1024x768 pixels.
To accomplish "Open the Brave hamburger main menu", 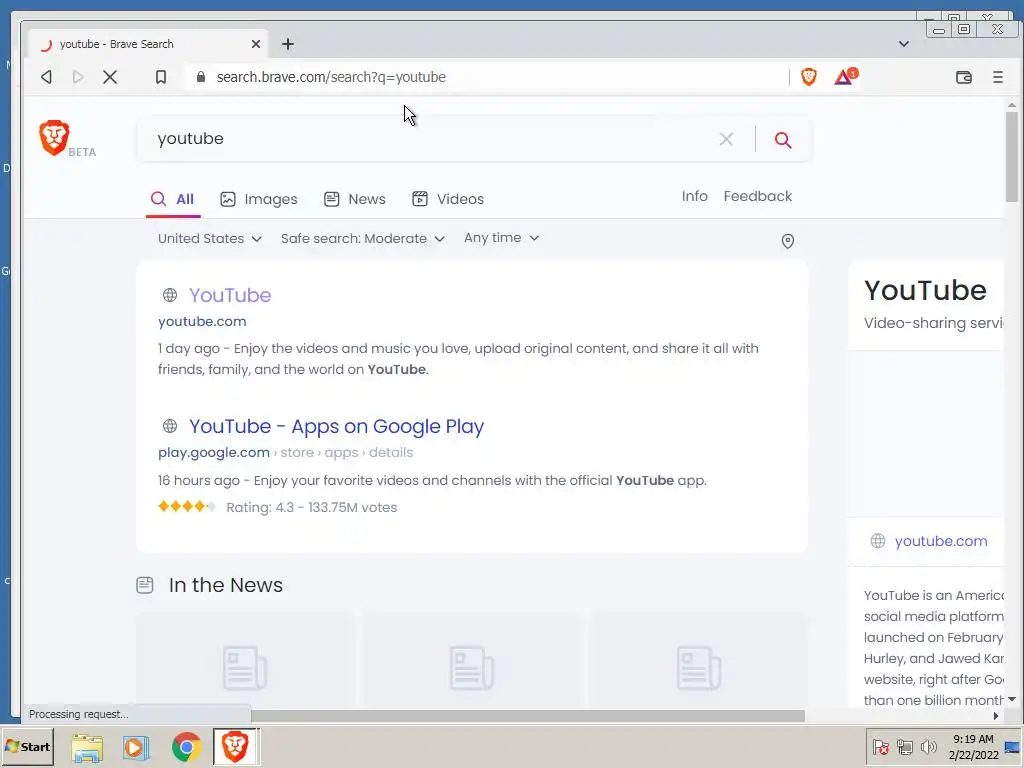I will tap(997, 77).
